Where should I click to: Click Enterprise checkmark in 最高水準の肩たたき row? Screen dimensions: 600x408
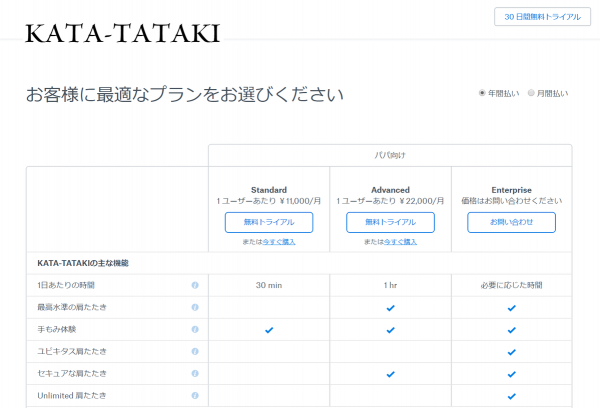512,308
